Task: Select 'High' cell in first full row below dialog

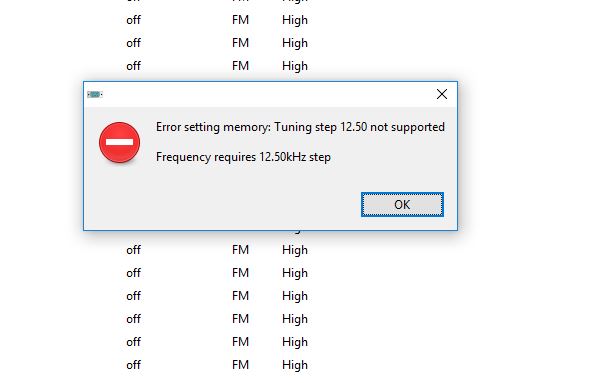Action: pos(295,250)
